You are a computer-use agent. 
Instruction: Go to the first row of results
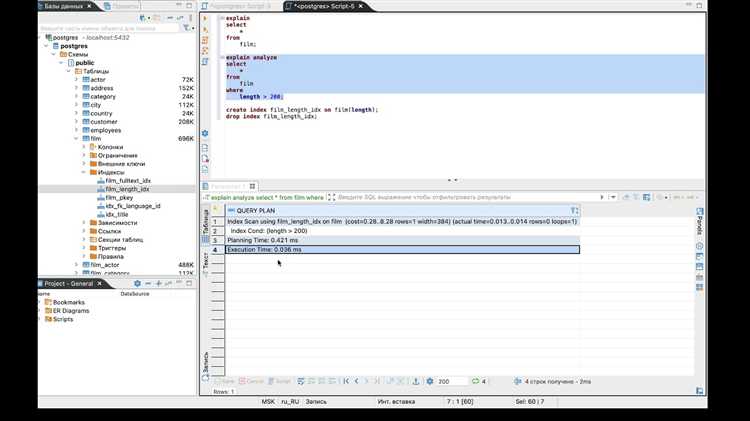pos(346,381)
